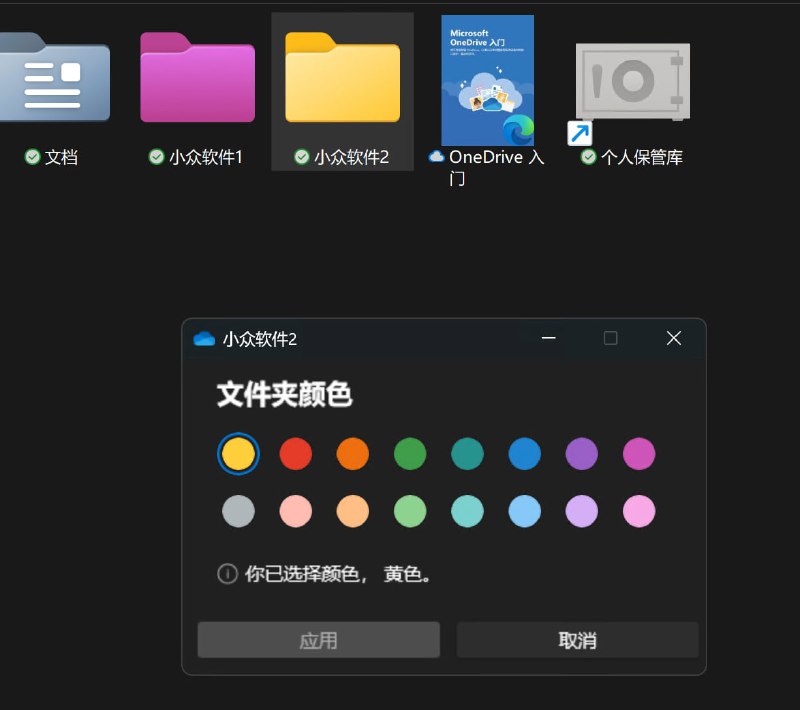Select the green folder color
The height and width of the screenshot is (710, 800).
tap(410, 453)
